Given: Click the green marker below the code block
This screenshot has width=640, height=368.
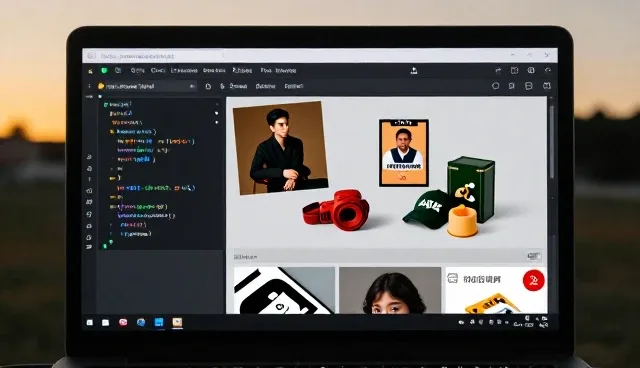Looking at the screenshot, I should click(x=105, y=246).
